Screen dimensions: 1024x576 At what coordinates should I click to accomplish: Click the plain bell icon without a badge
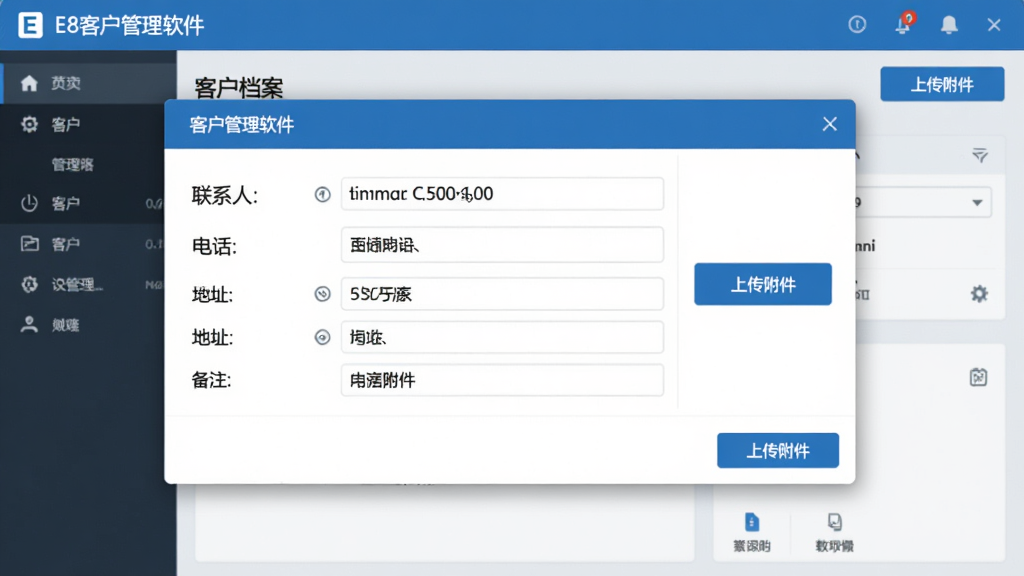(x=949, y=25)
